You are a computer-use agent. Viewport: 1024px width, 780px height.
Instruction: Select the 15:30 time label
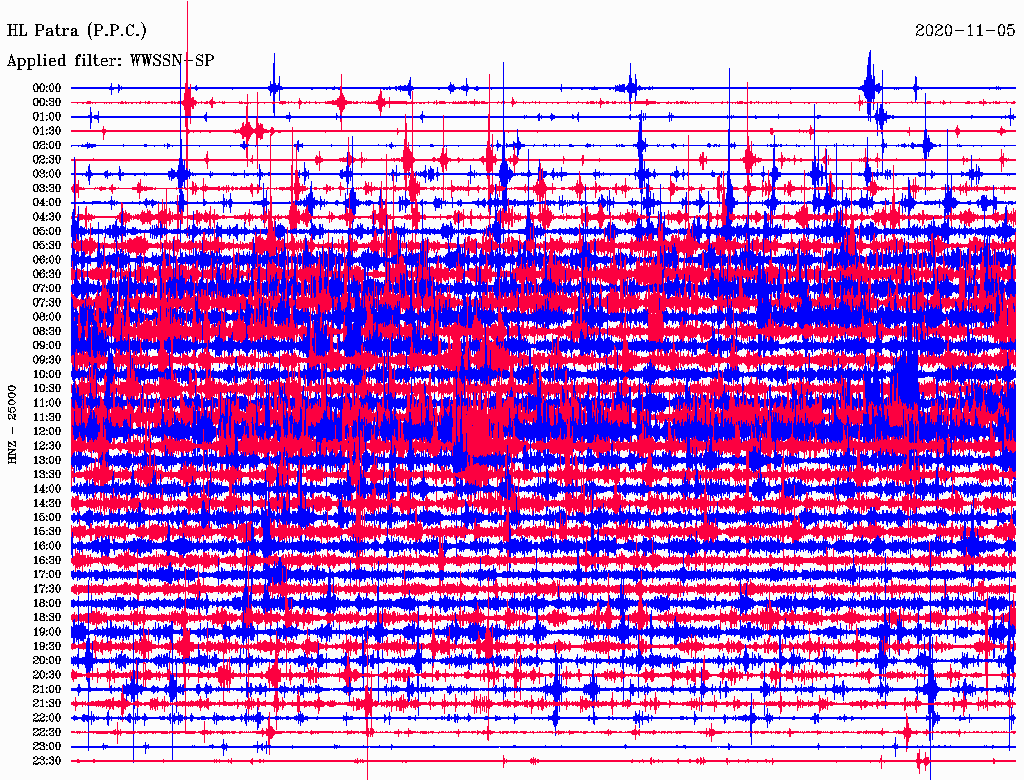tap(47, 532)
